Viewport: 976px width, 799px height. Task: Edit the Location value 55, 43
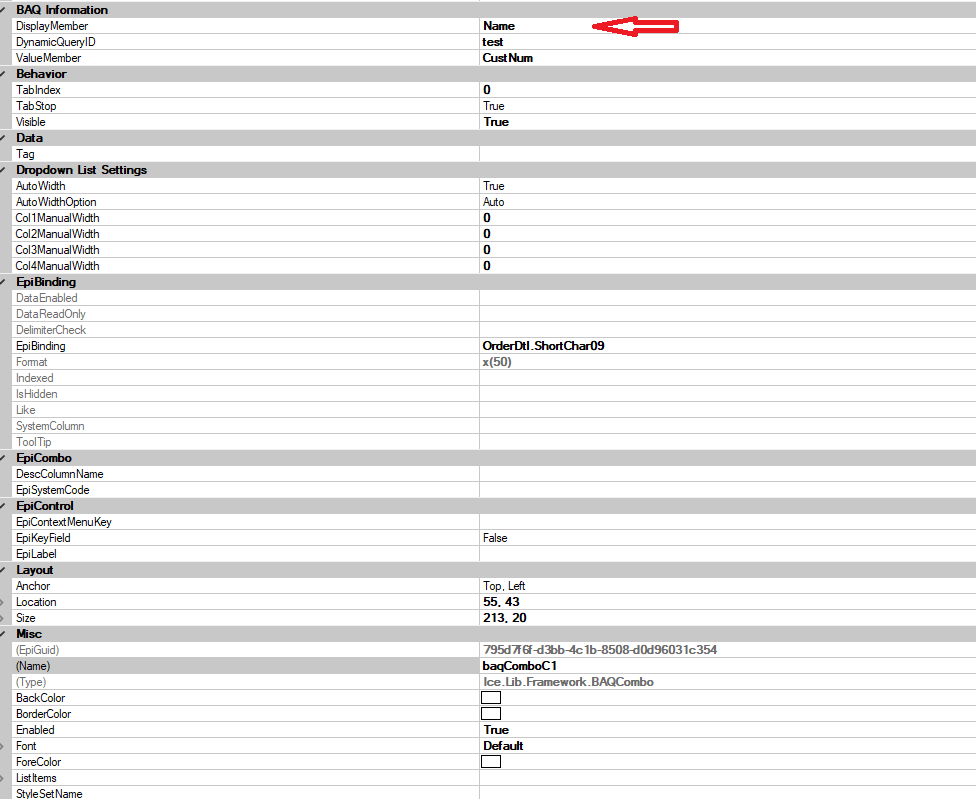point(501,602)
